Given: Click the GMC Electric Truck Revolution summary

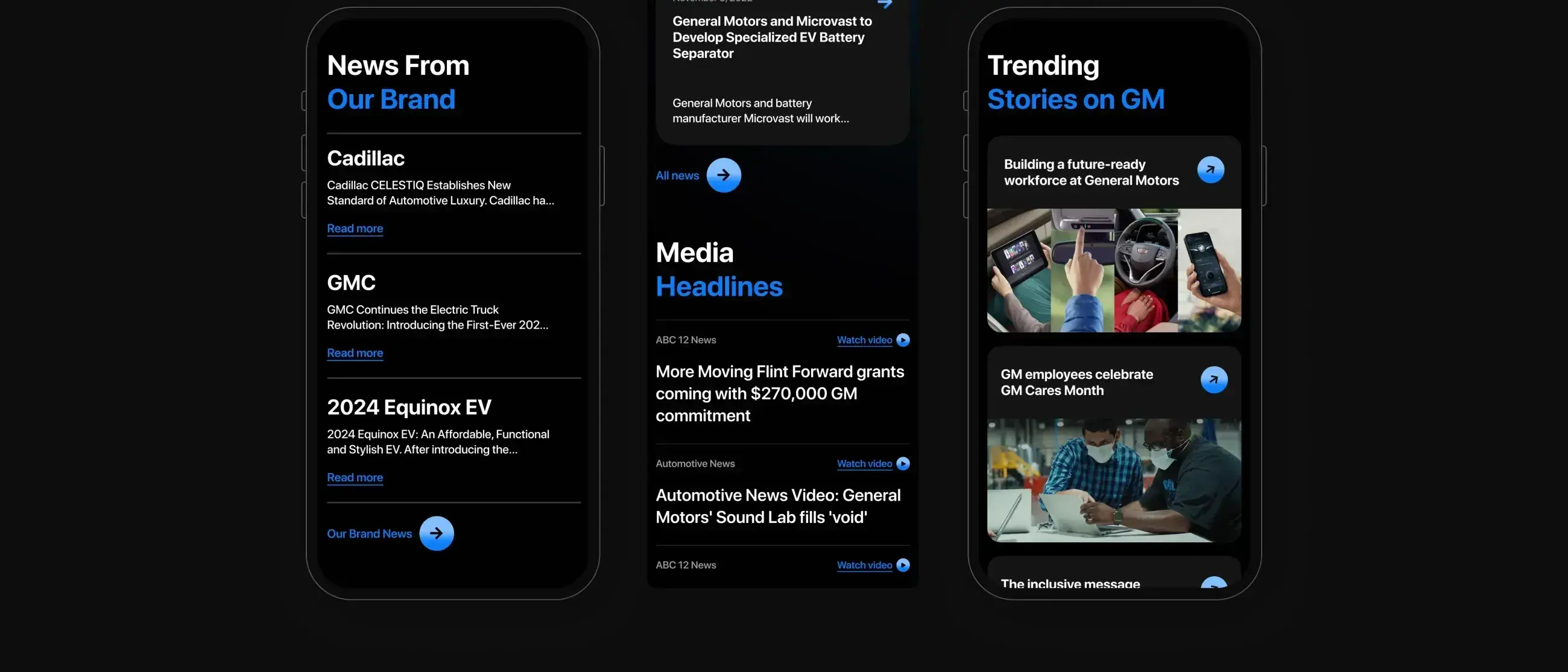Looking at the screenshot, I should coord(437,317).
